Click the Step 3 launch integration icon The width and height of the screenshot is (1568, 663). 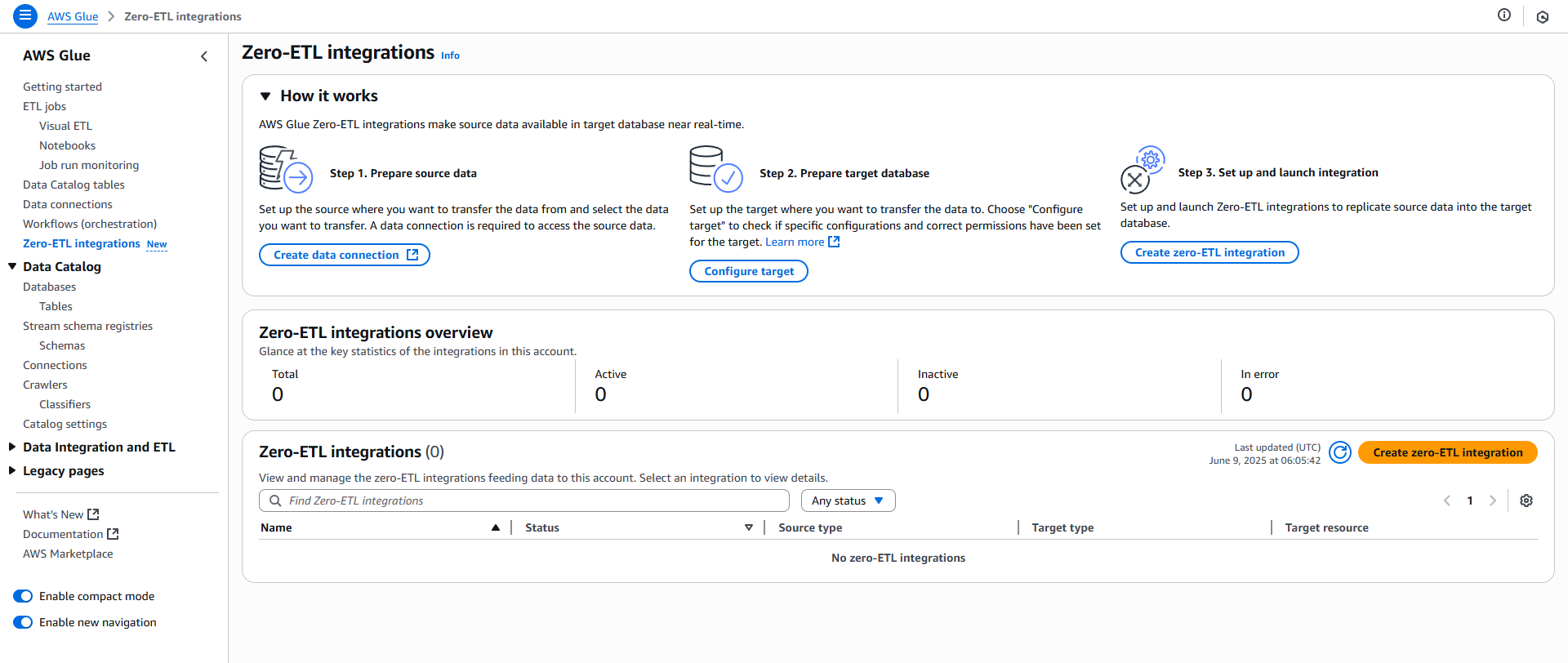coord(1143,170)
